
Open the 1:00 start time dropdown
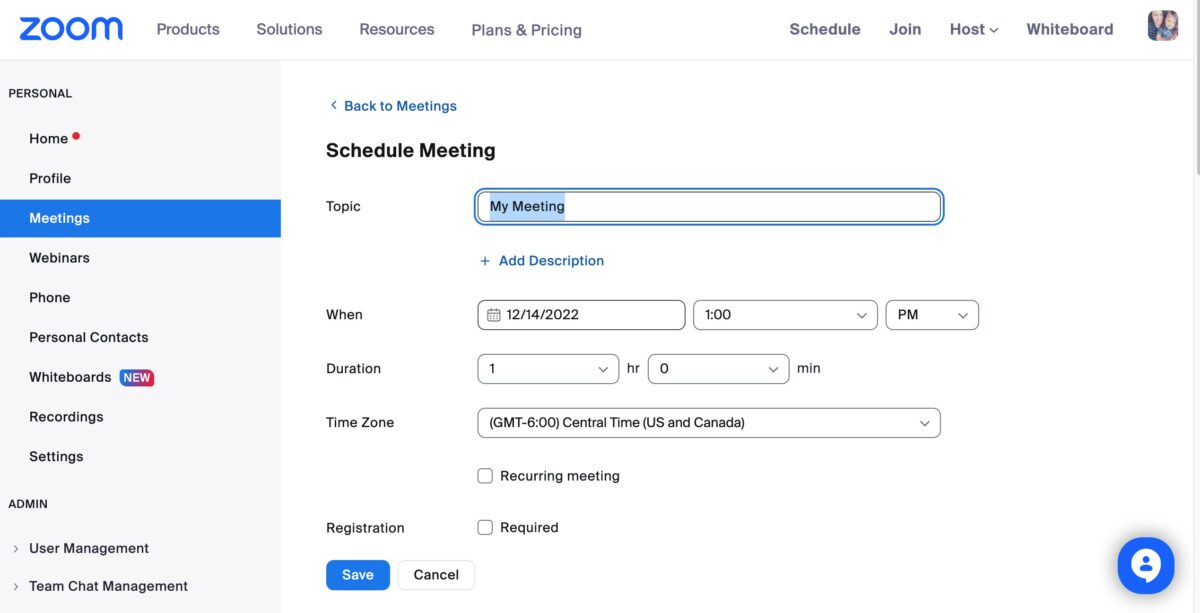pos(784,315)
